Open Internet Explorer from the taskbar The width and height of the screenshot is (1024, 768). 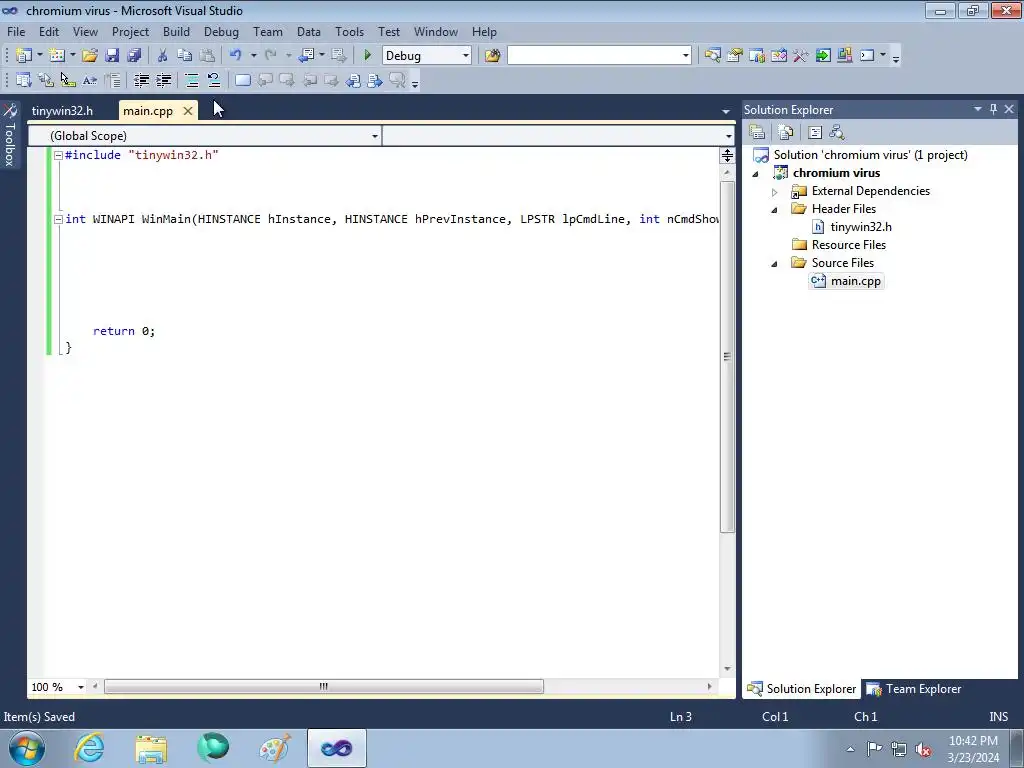(89, 748)
